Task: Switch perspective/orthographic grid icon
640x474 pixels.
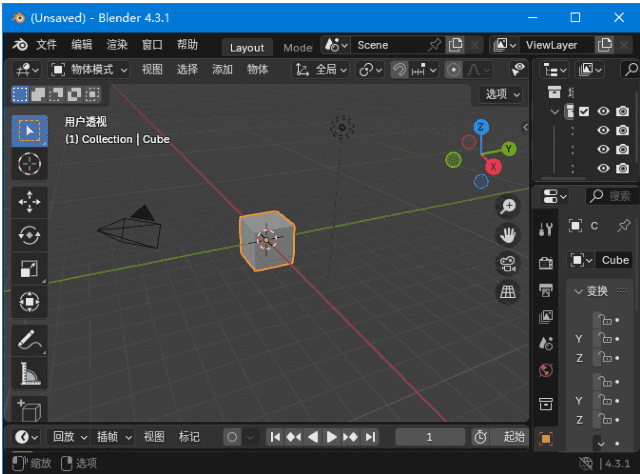Action: [x=508, y=292]
